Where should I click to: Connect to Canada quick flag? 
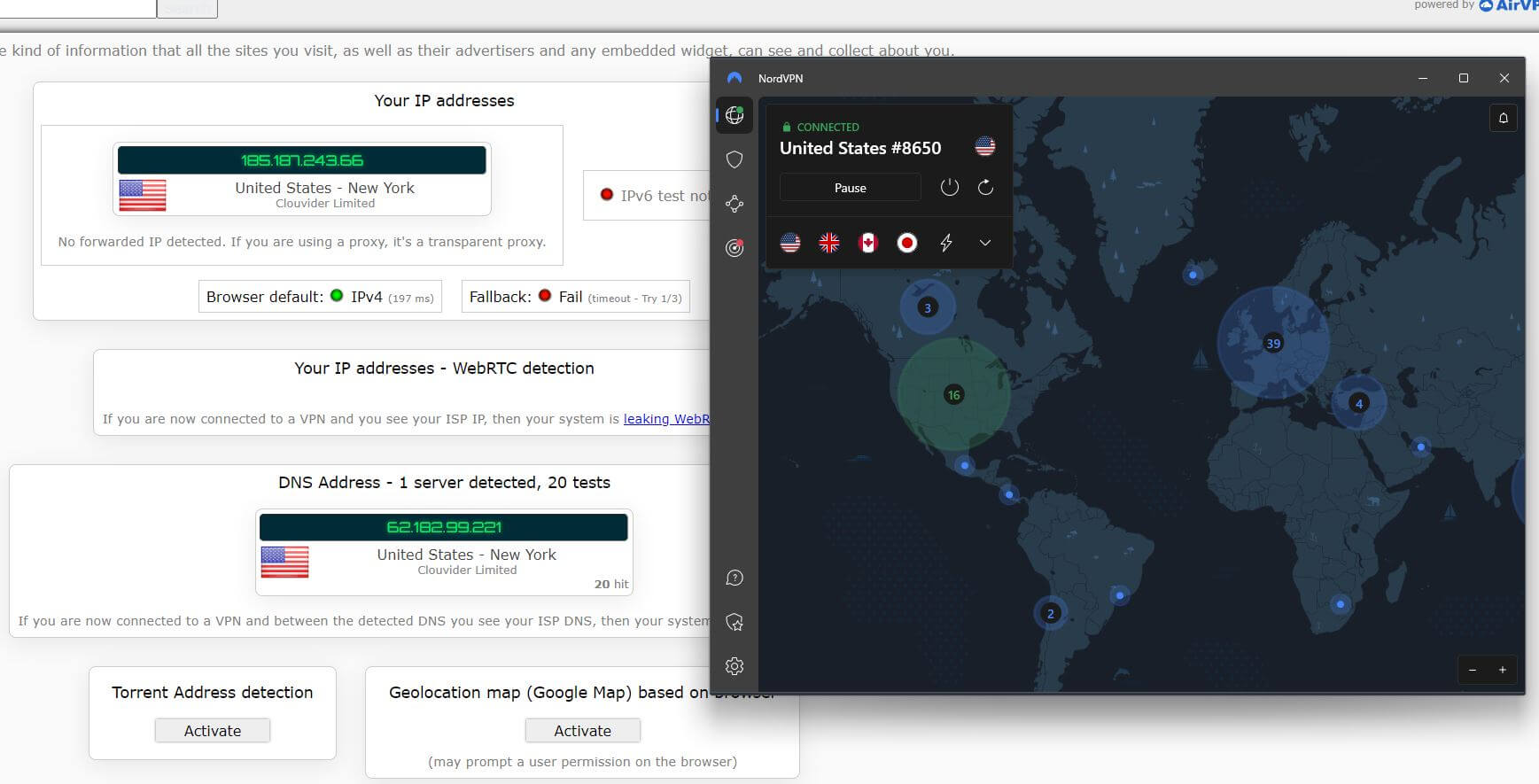[x=867, y=243]
